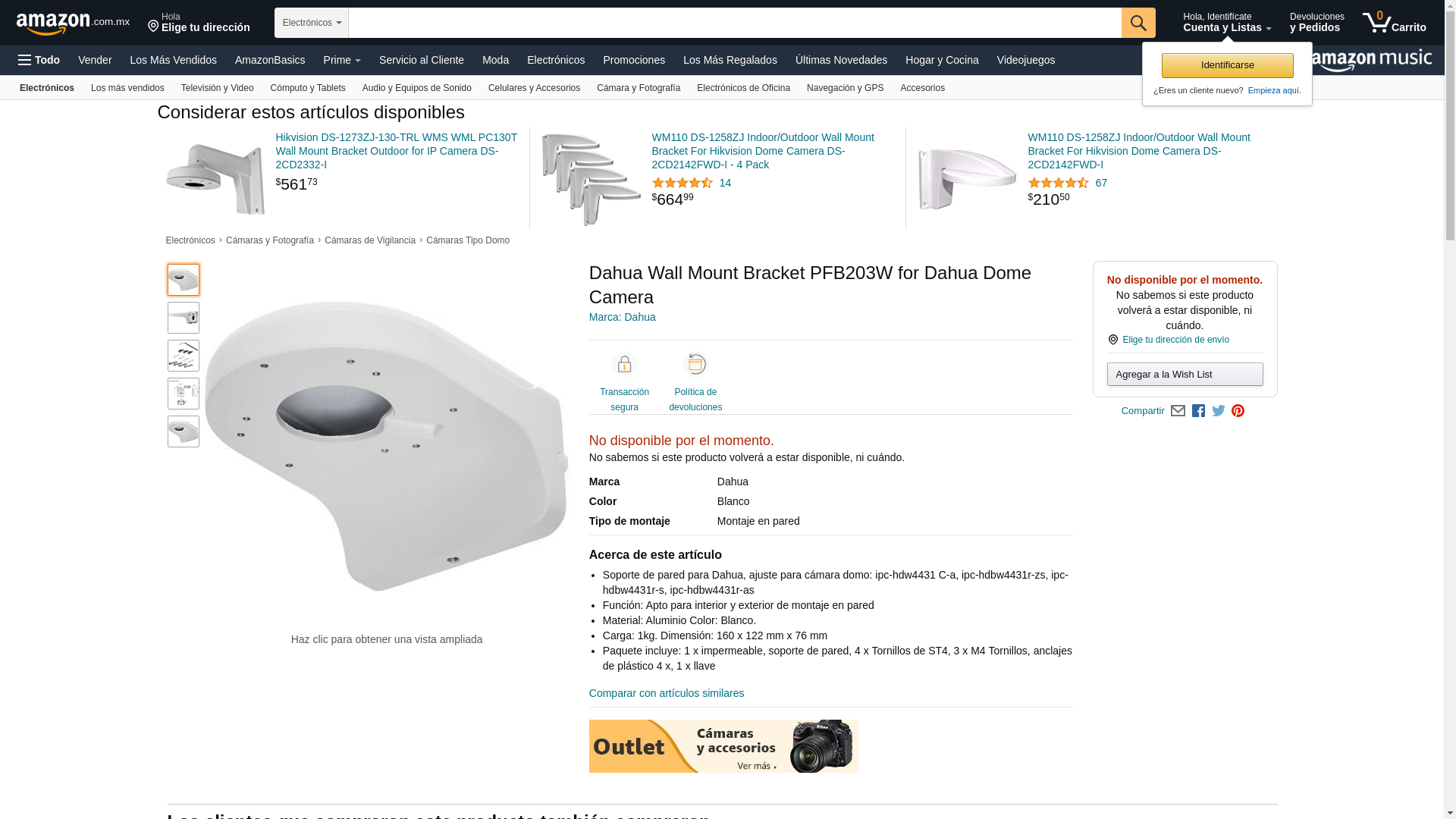Open the Outlet Cámaras y accesorios banner
The width and height of the screenshot is (1456, 819).
pos(723,746)
